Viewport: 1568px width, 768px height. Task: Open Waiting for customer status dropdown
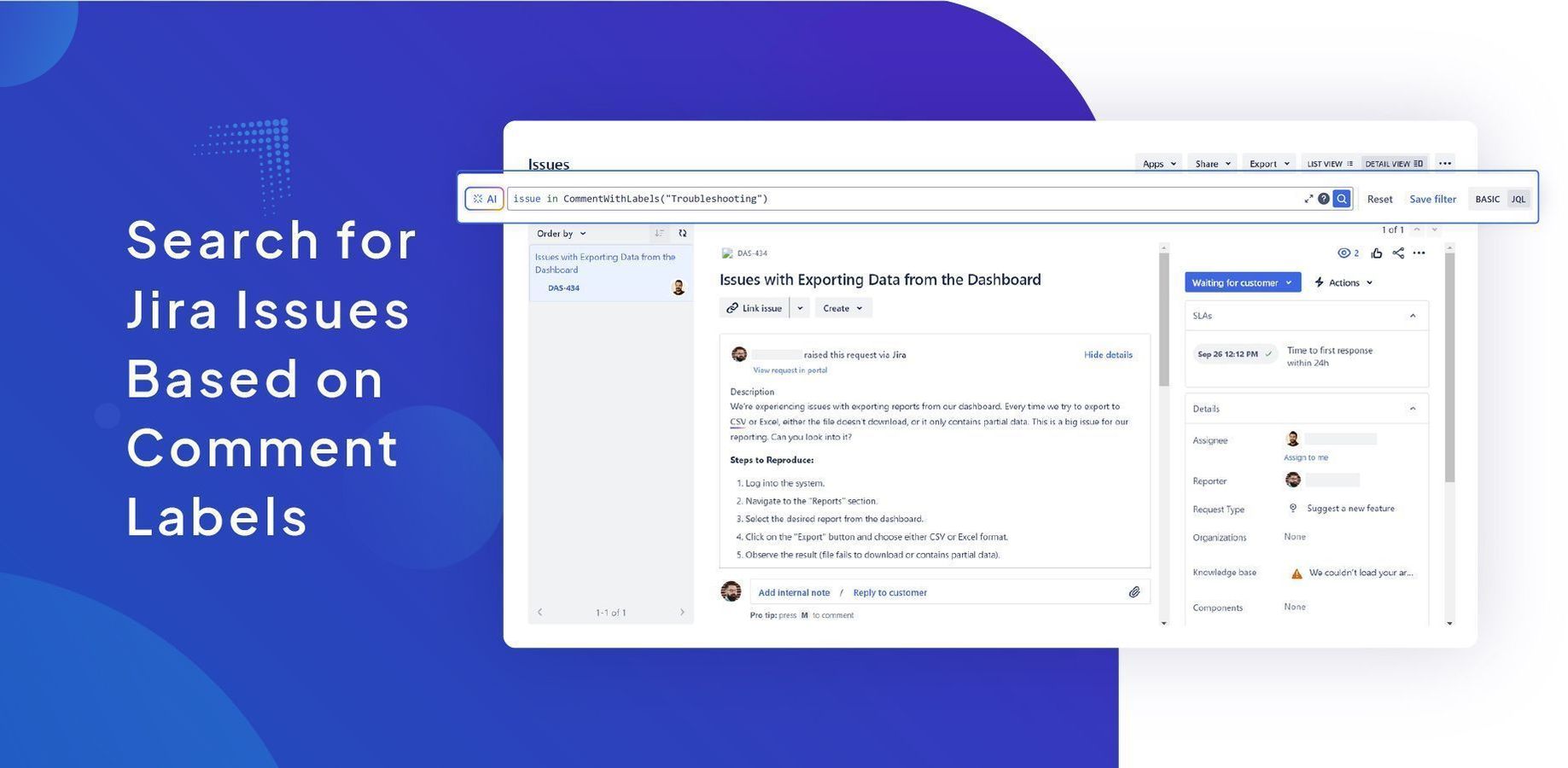pos(1243,282)
